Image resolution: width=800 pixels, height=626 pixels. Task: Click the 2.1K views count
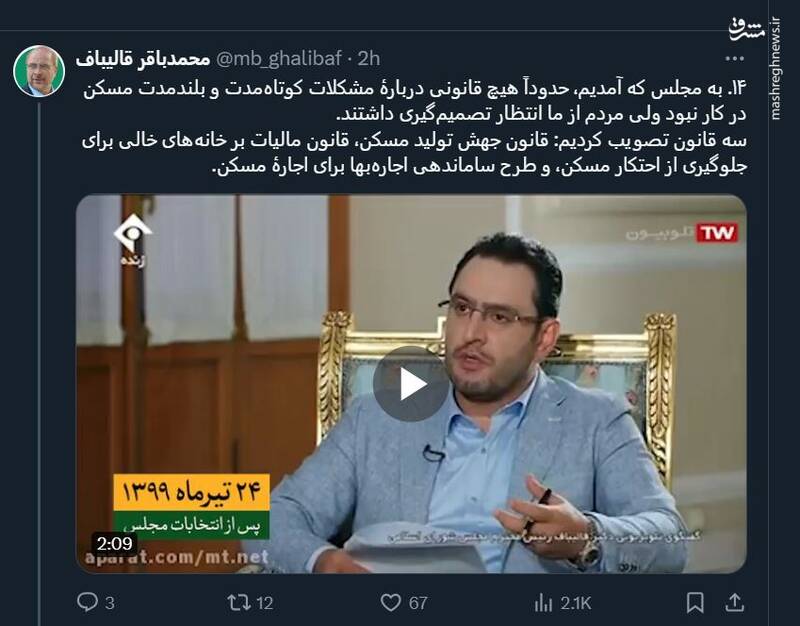576,604
